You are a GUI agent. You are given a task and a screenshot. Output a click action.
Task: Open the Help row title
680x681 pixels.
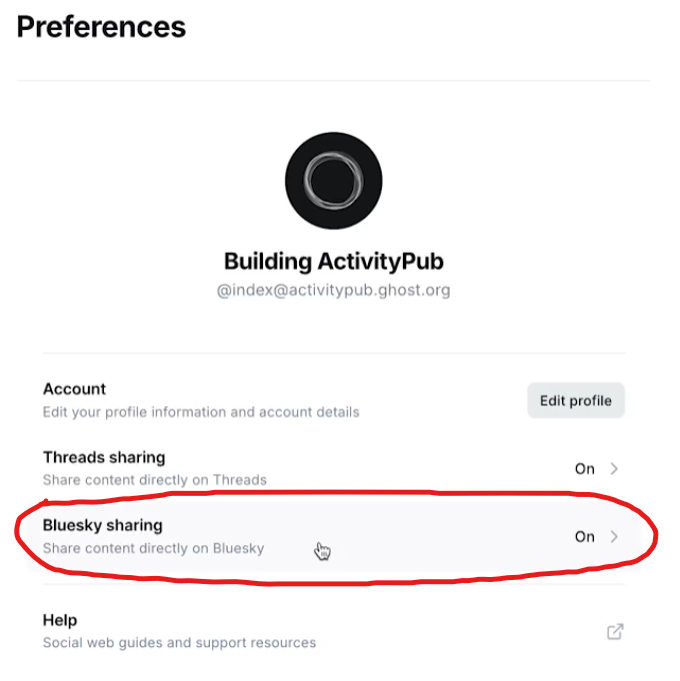(60, 620)
